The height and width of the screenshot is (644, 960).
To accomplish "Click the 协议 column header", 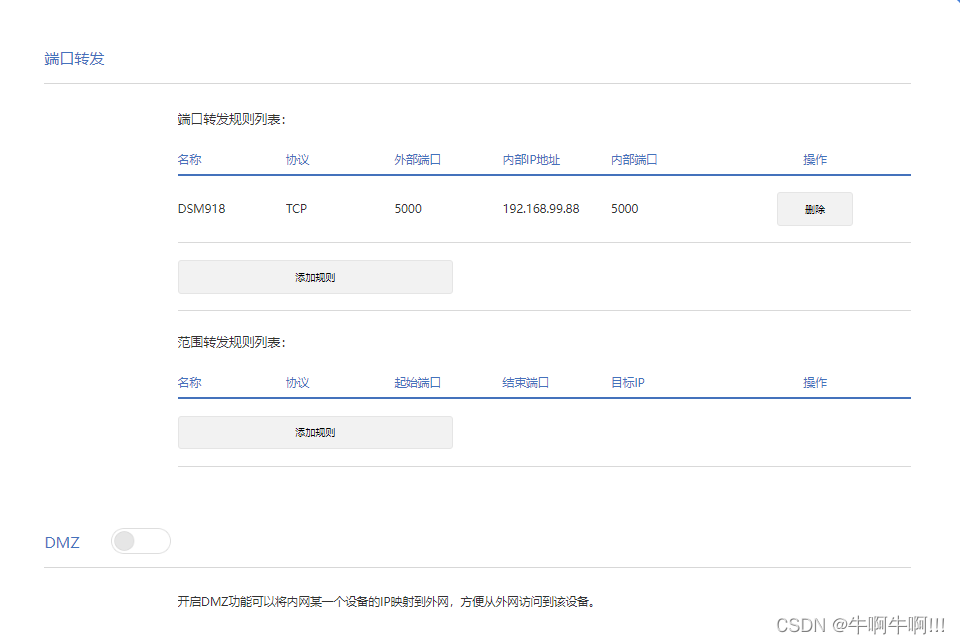I will pyautogui.click(x=296, y=159).
